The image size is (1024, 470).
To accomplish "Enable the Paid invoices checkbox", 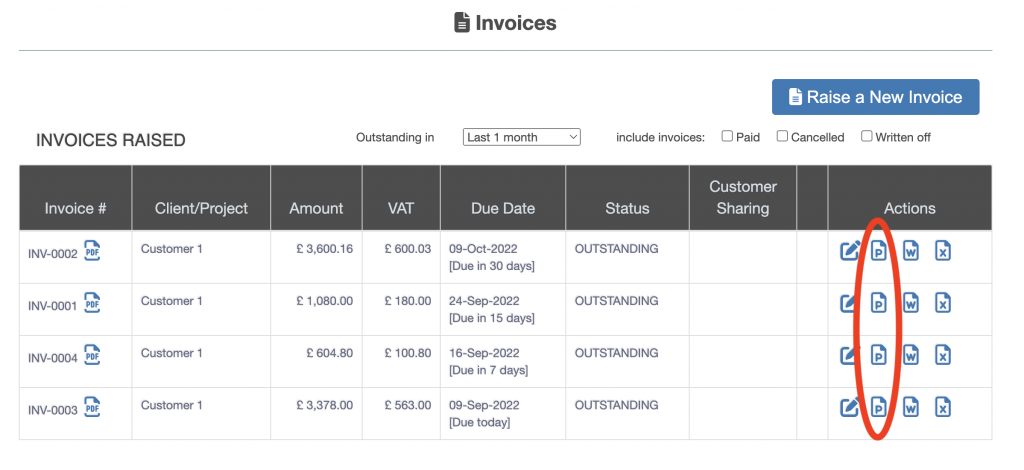I will pyautogui.click(x=727, y=136).
